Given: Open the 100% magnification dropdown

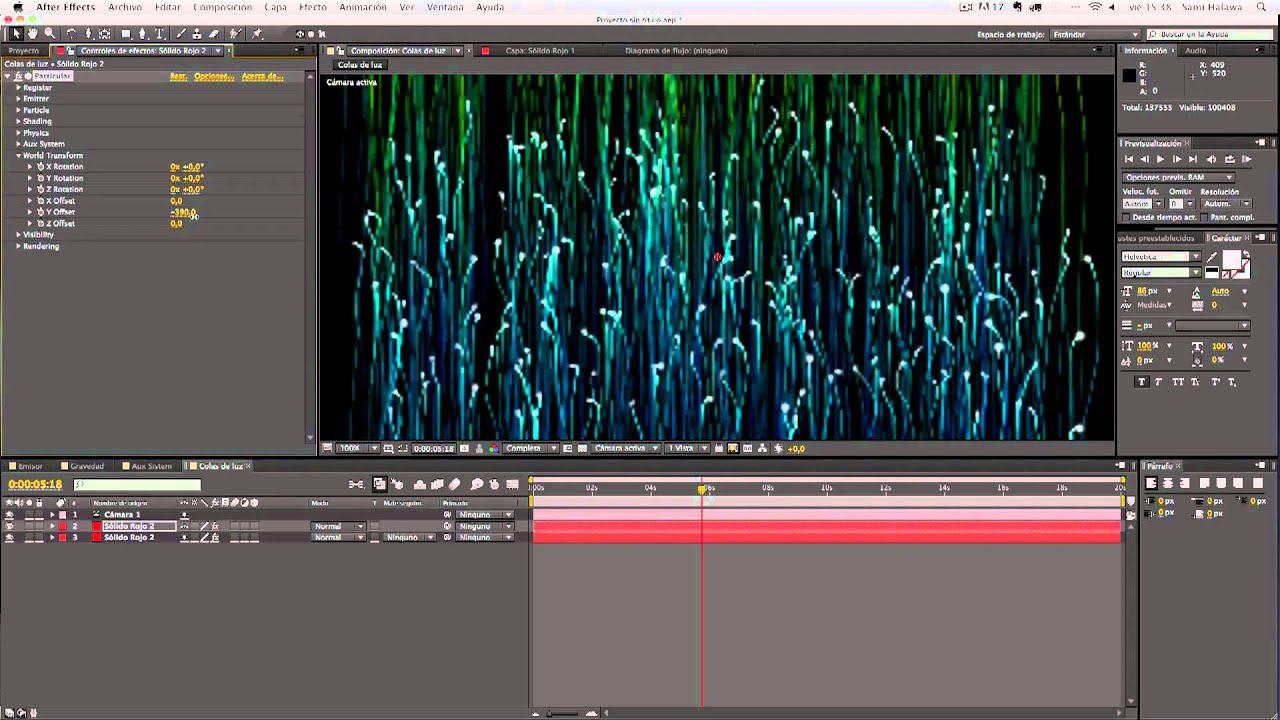Looking at the screenshot, I should [x=357, y=448].
